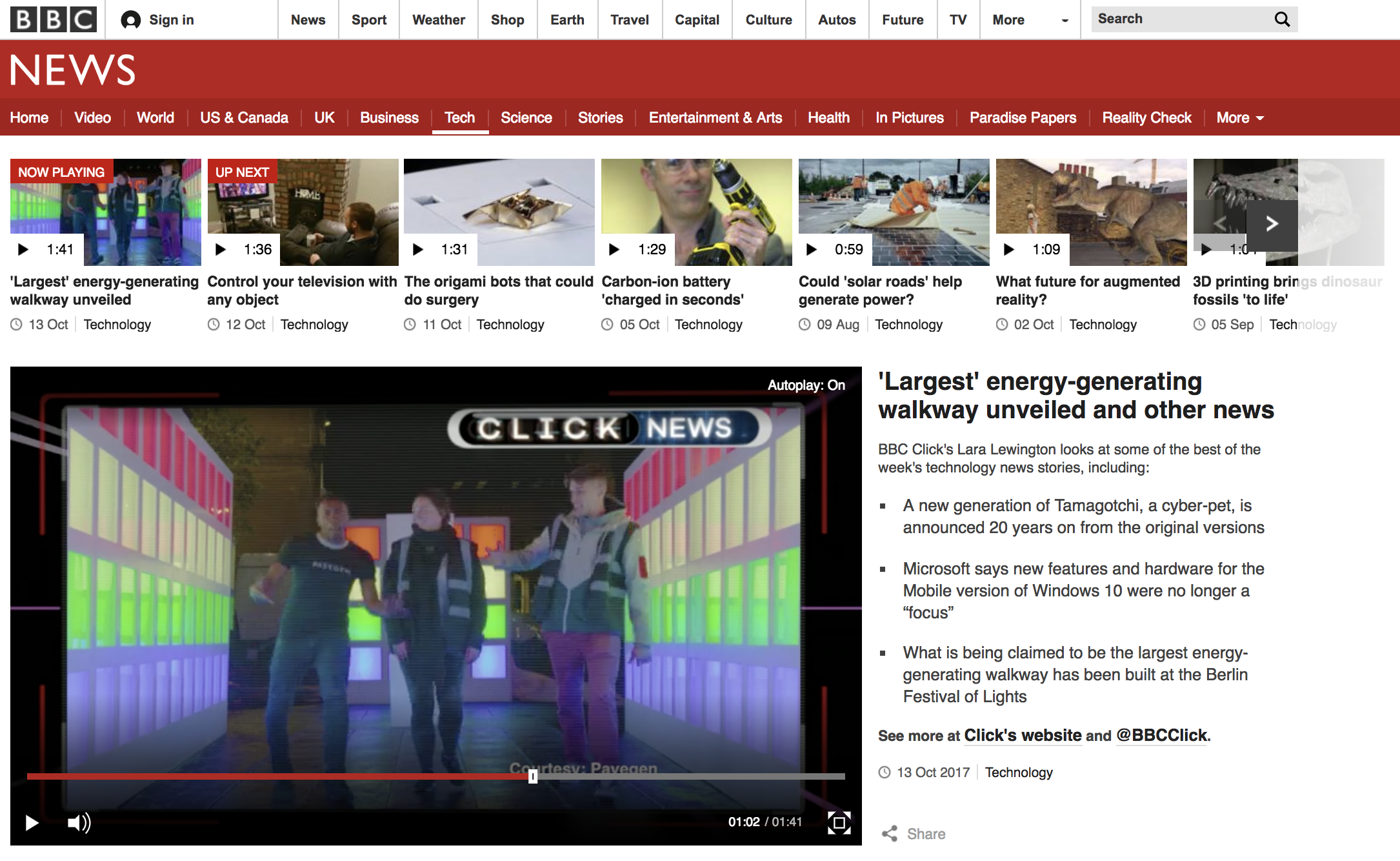Go to the World section
1400x861 pixels.
pyautogui.click(x=155, y=117)
